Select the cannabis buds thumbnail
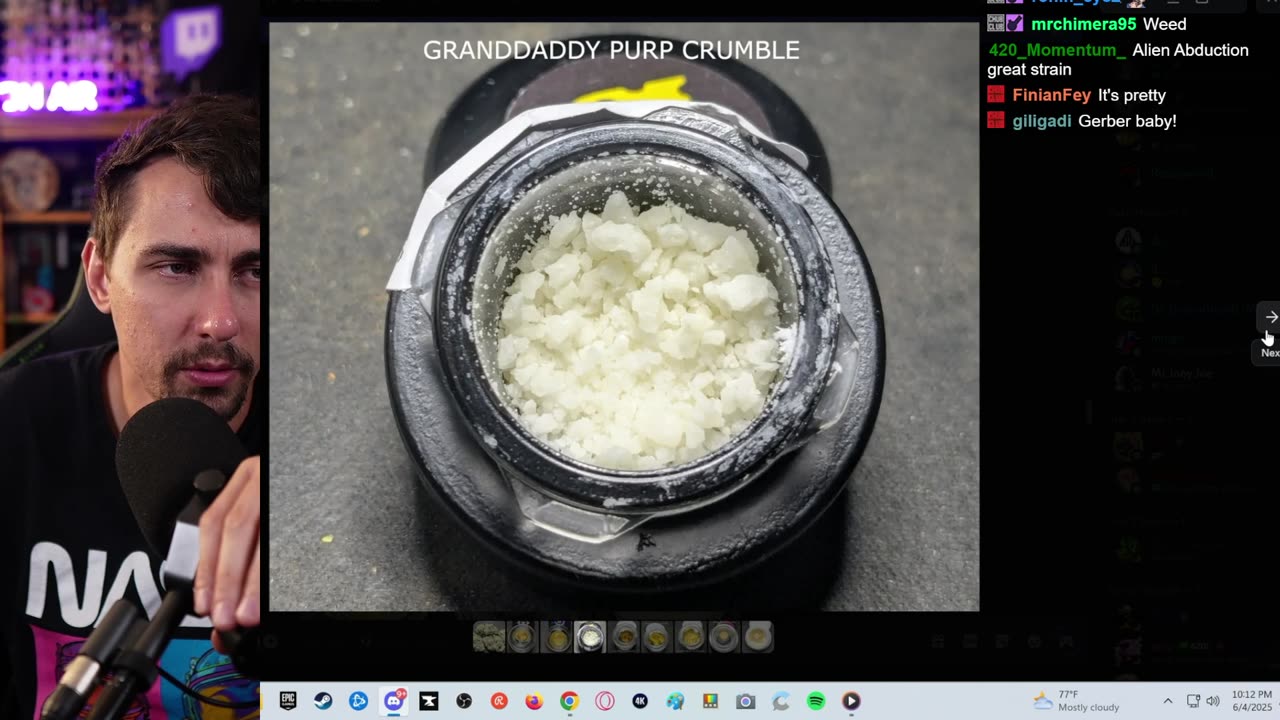The height and width of the screenshot is (720, 1280). click(x=489, y=636)
